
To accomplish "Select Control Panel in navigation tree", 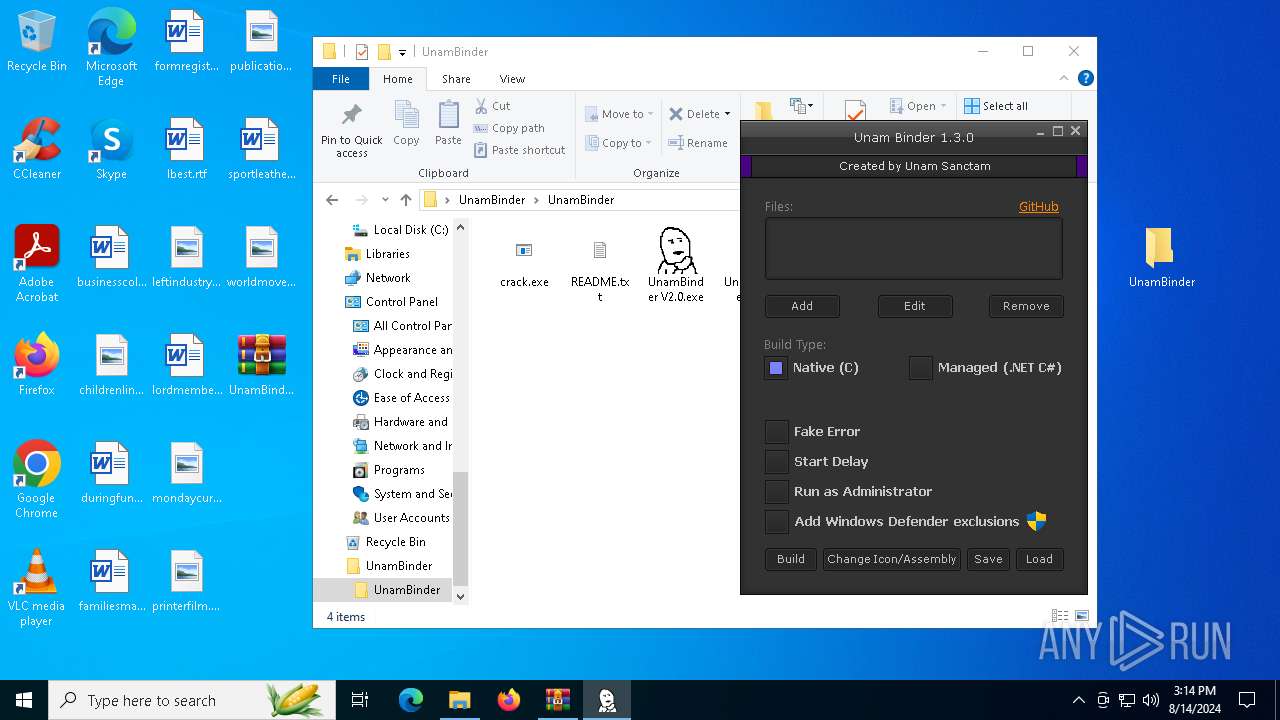I will [x=401, y=302].
